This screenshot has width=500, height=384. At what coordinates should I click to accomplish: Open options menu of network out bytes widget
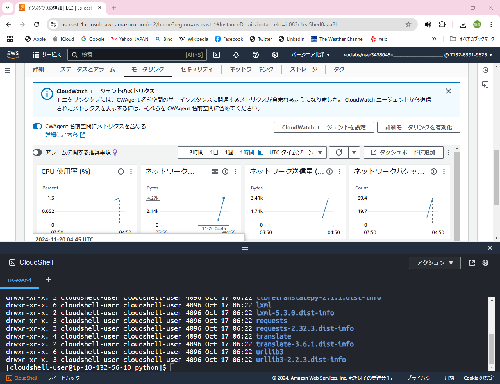click(339, 171)
